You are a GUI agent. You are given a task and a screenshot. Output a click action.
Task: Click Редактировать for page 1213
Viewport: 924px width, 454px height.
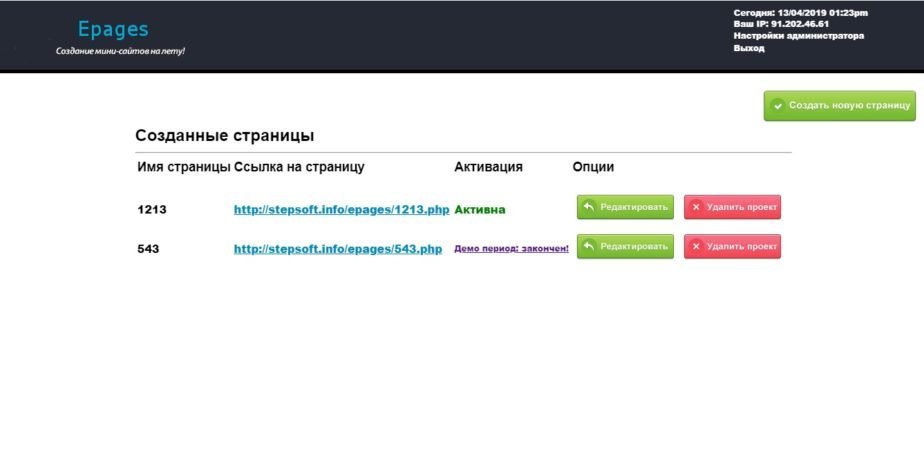point(625,207)
